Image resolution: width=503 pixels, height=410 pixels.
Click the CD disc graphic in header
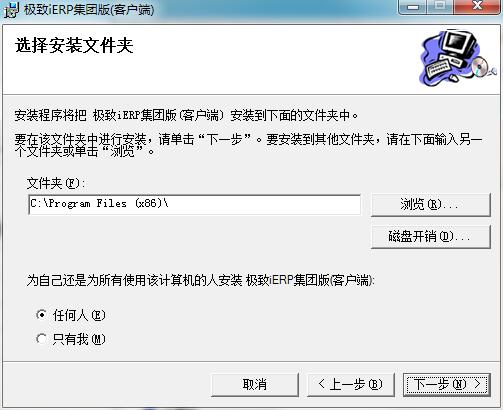point(481,67)
